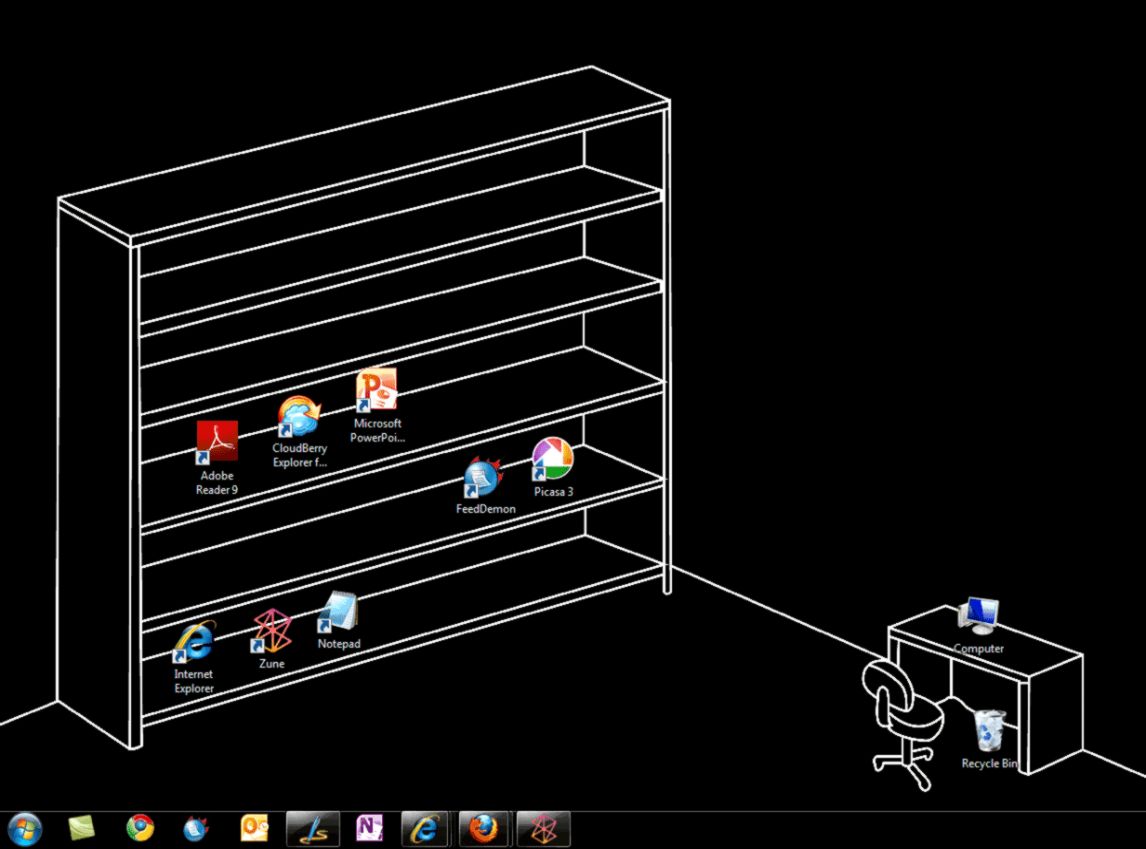Open Zune from the taskbar

coord(541,828)
